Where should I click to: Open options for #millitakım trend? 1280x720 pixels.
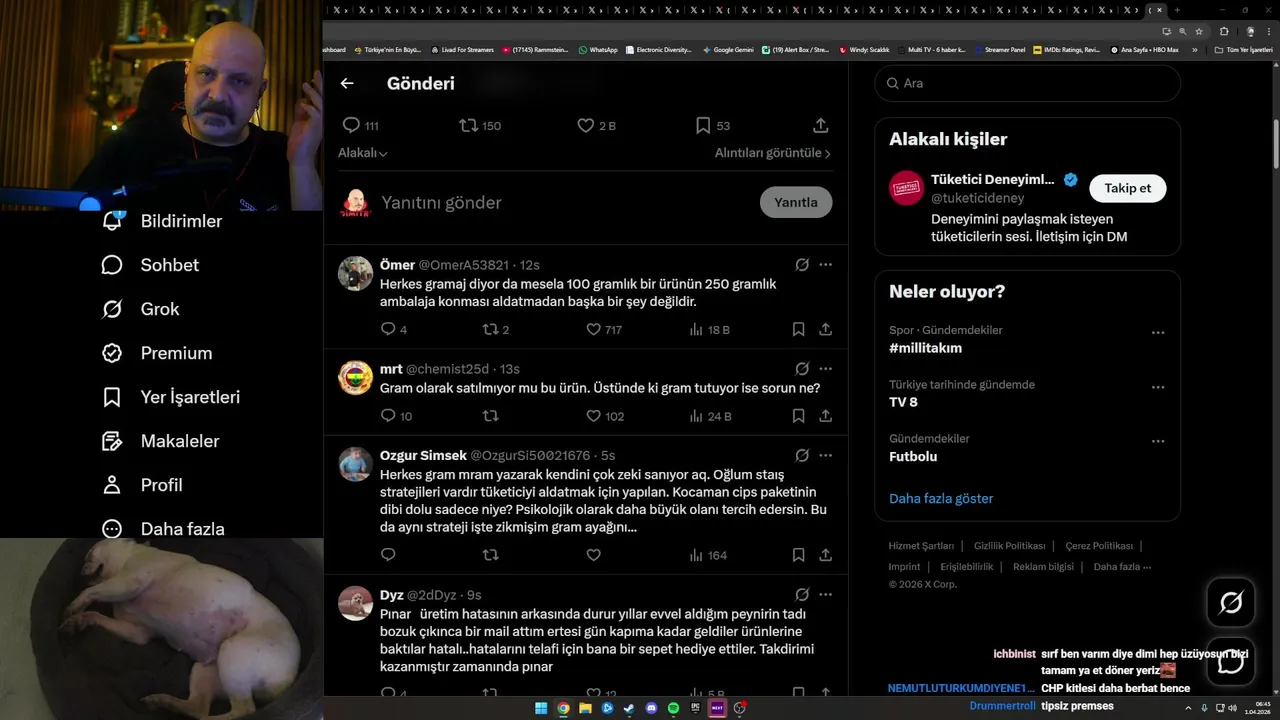pos(1158,333)
